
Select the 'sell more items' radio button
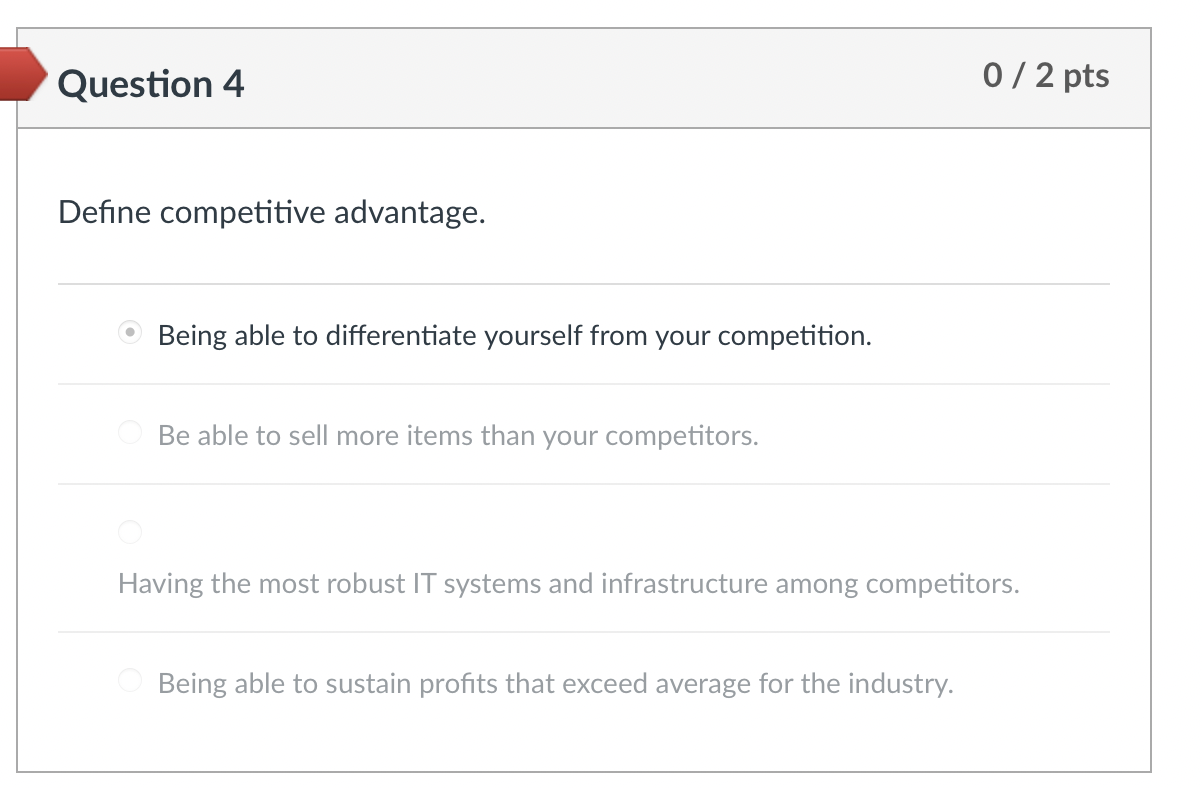[129, 433]
